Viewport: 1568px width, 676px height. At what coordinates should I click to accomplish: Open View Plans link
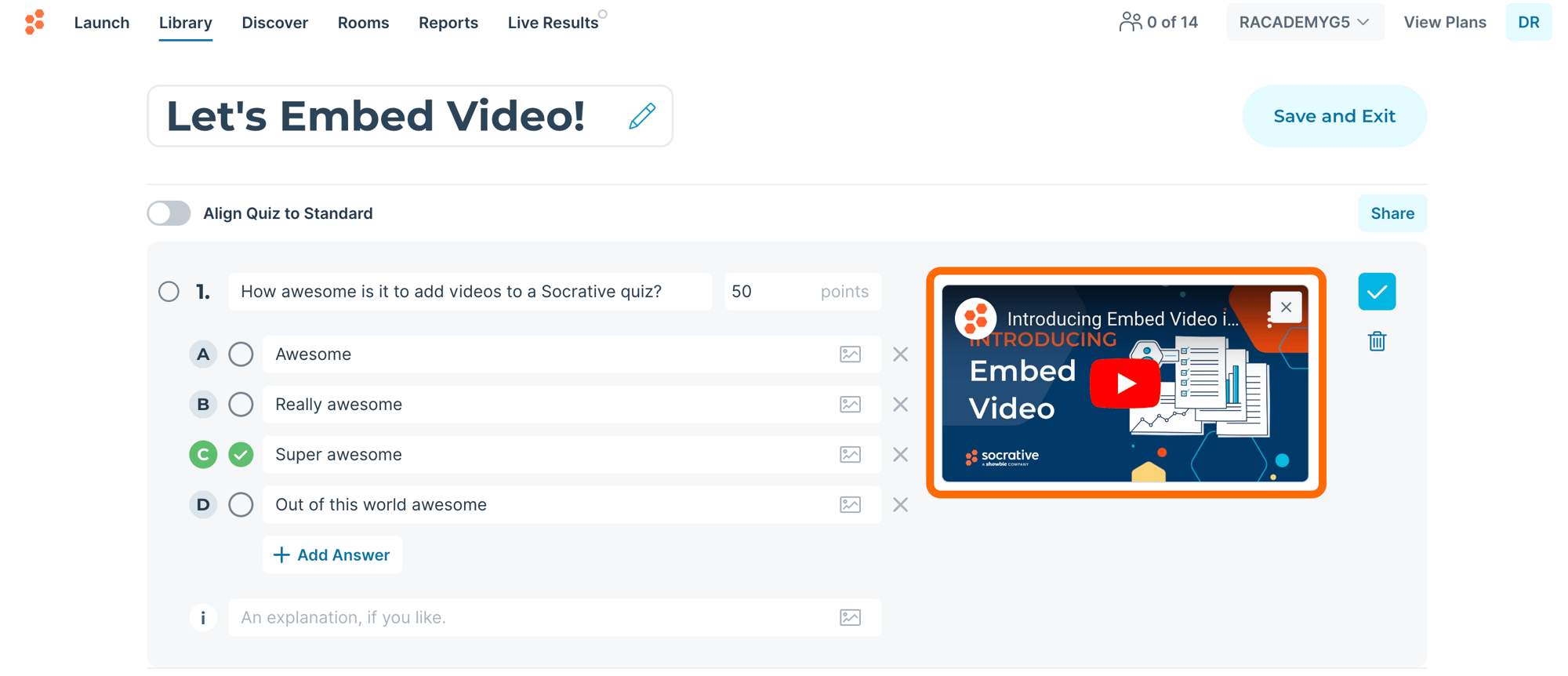[1445, 22]
